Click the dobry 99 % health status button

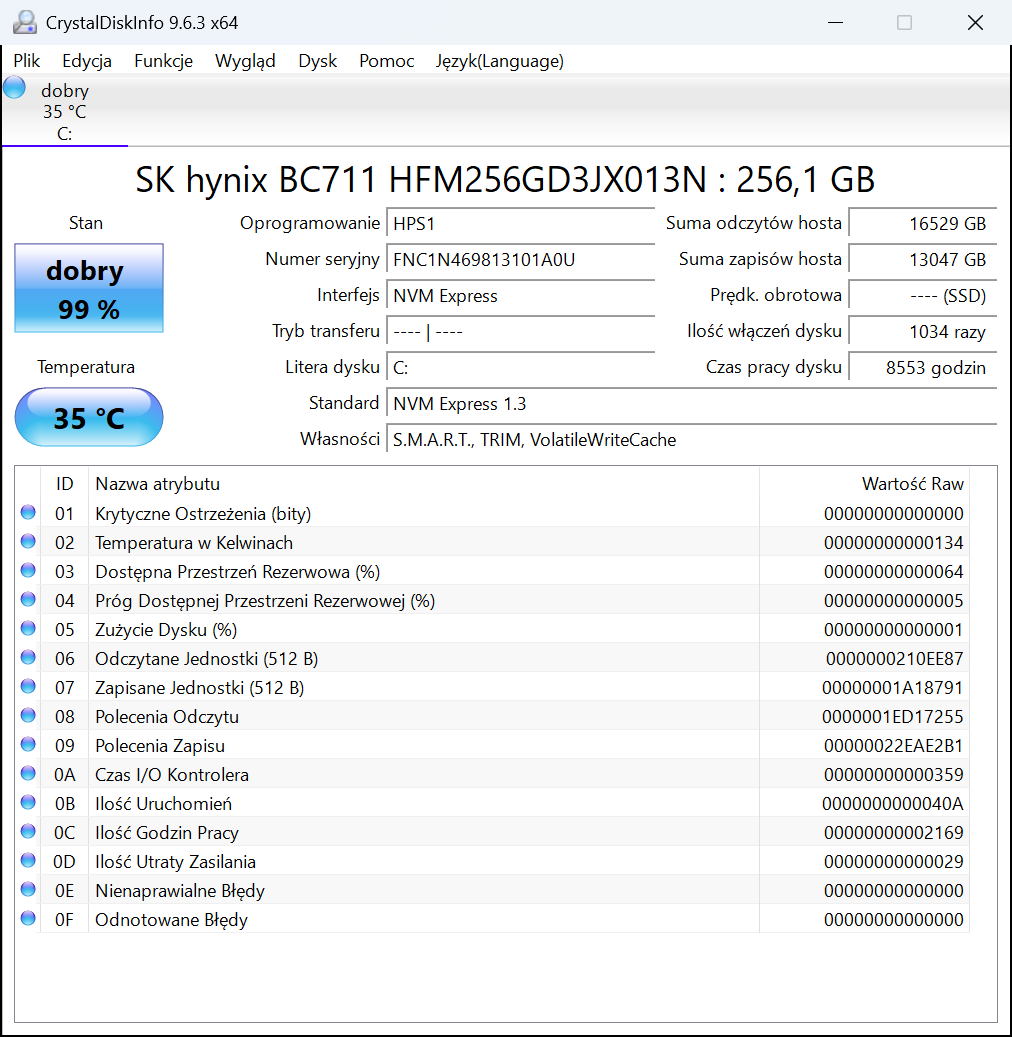click(x=89, y=289)
